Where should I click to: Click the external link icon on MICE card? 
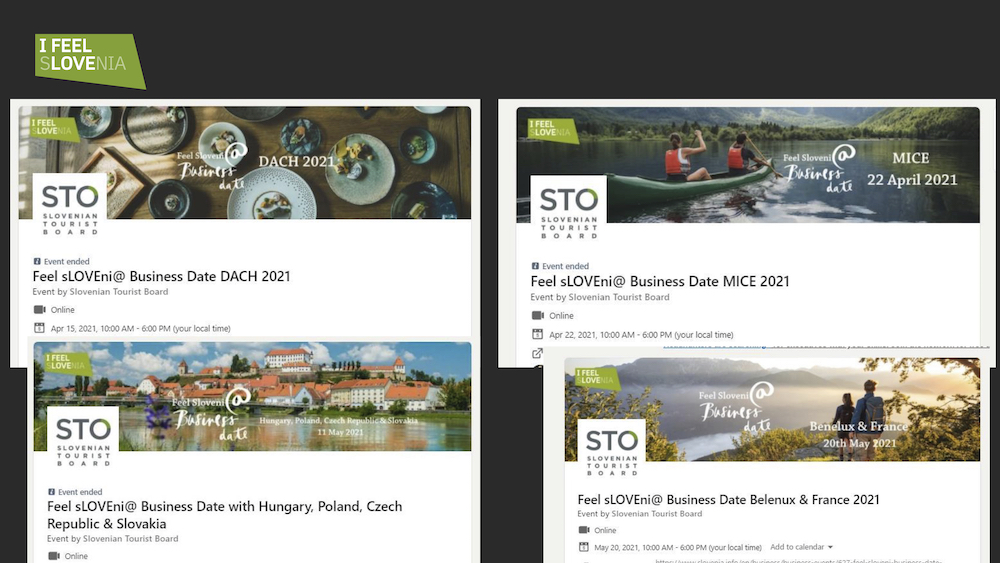click(x=538, y=353)
